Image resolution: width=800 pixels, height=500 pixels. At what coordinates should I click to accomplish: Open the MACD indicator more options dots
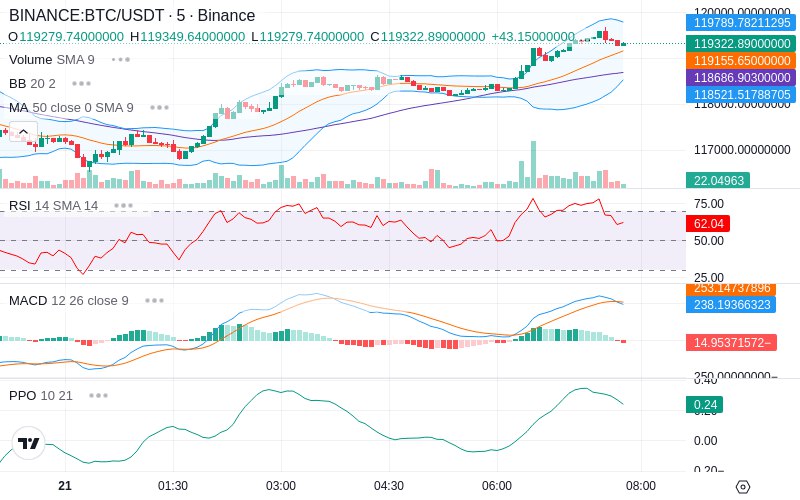pos(154,301)
